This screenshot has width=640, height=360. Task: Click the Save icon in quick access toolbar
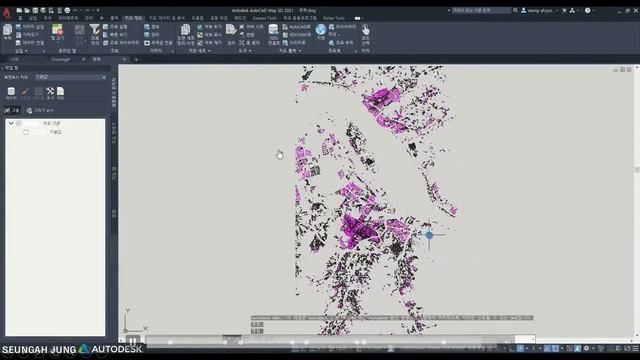click(x=35, y=10)
